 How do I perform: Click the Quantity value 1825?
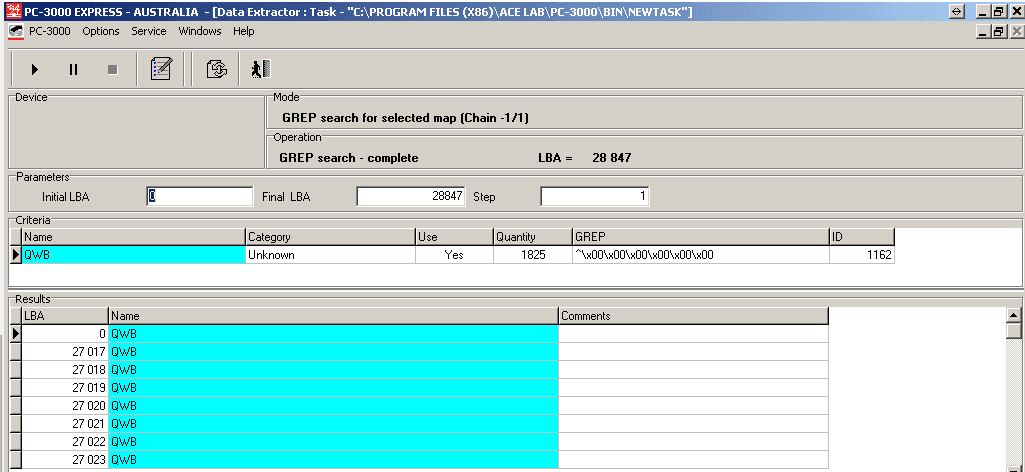(533, 255)
